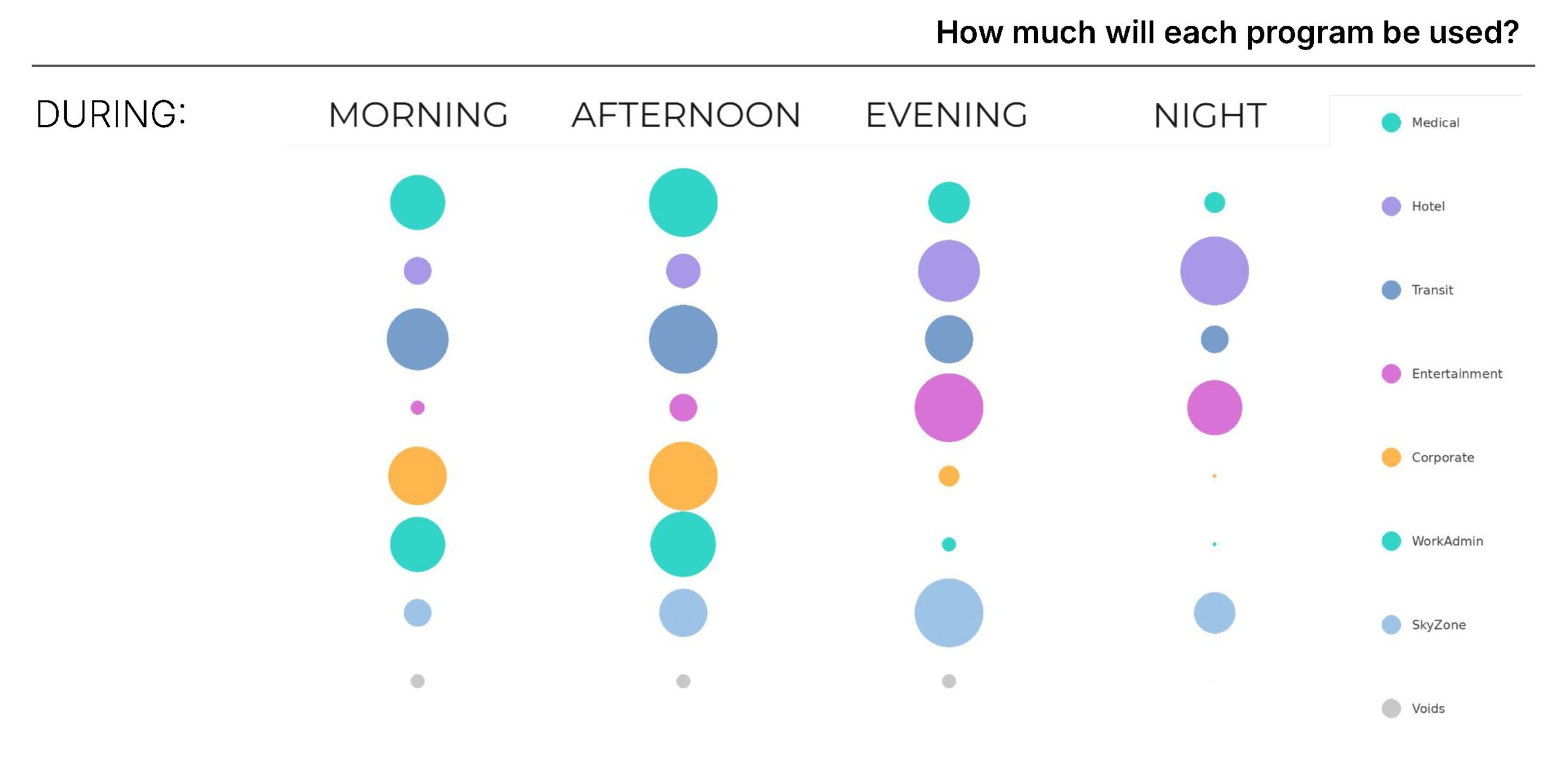Click the light blue SkyZone bubble under Evening
This screenshot has width=1568, height=764.
(x=948, y=613)
